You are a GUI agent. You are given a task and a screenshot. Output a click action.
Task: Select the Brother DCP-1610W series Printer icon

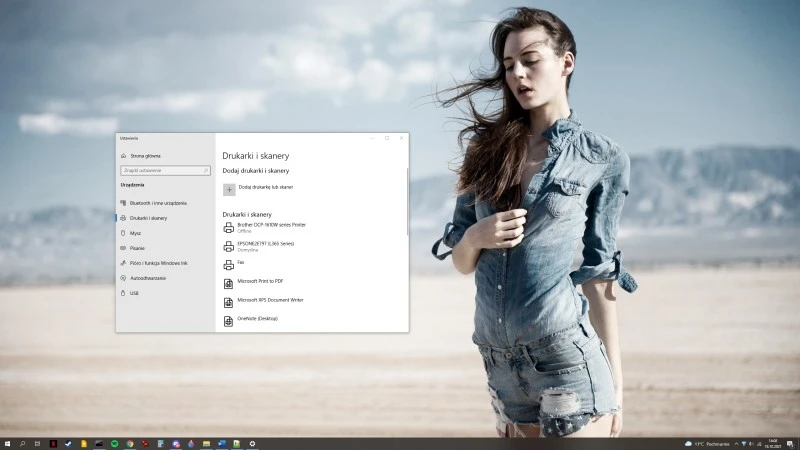pyautogui.click(x=229, y=228)
